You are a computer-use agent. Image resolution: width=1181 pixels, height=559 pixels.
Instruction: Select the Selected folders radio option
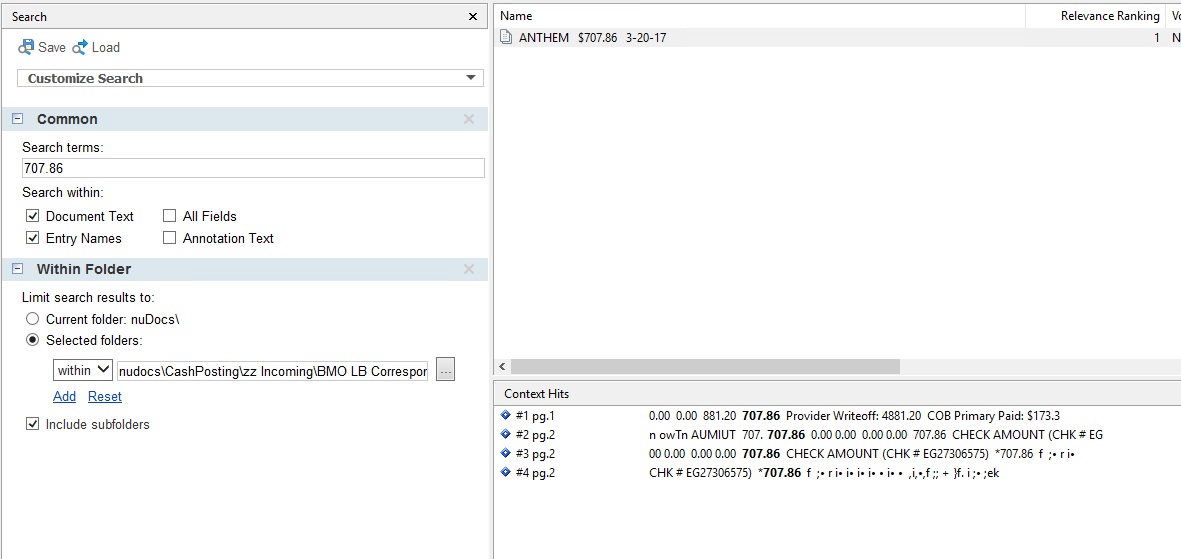tap(32, 341)
